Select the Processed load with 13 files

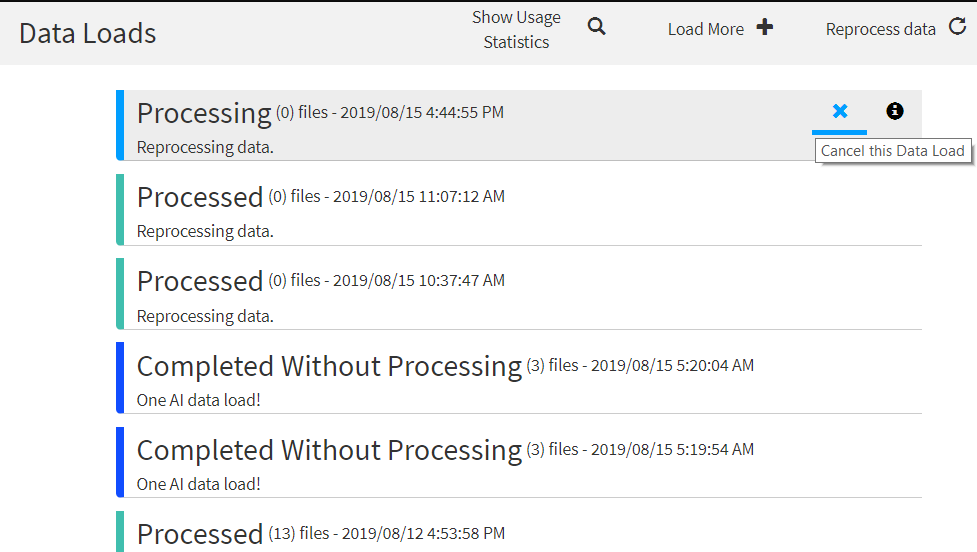200,534
